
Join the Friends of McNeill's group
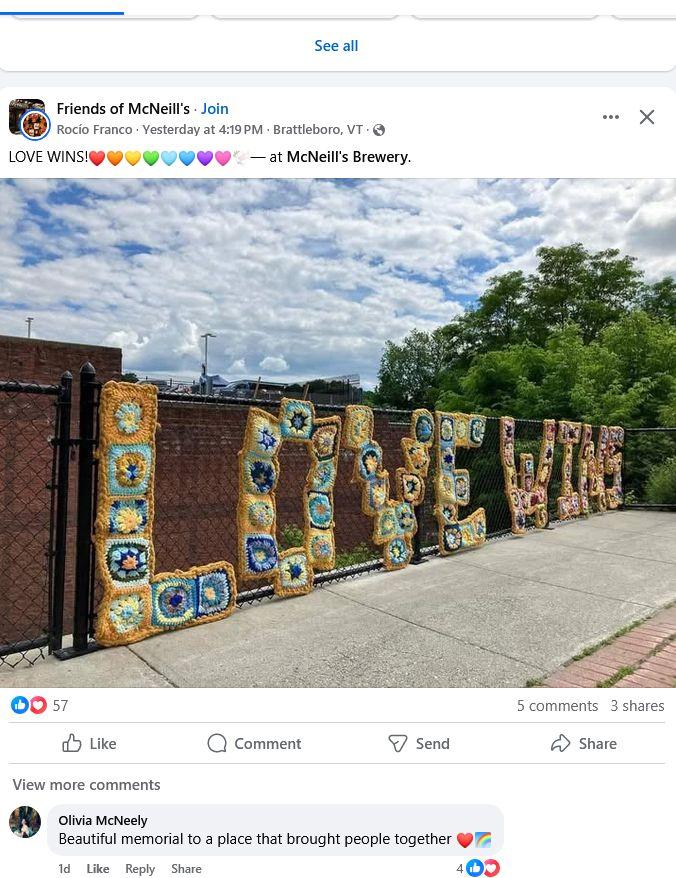tap(215, 109)
